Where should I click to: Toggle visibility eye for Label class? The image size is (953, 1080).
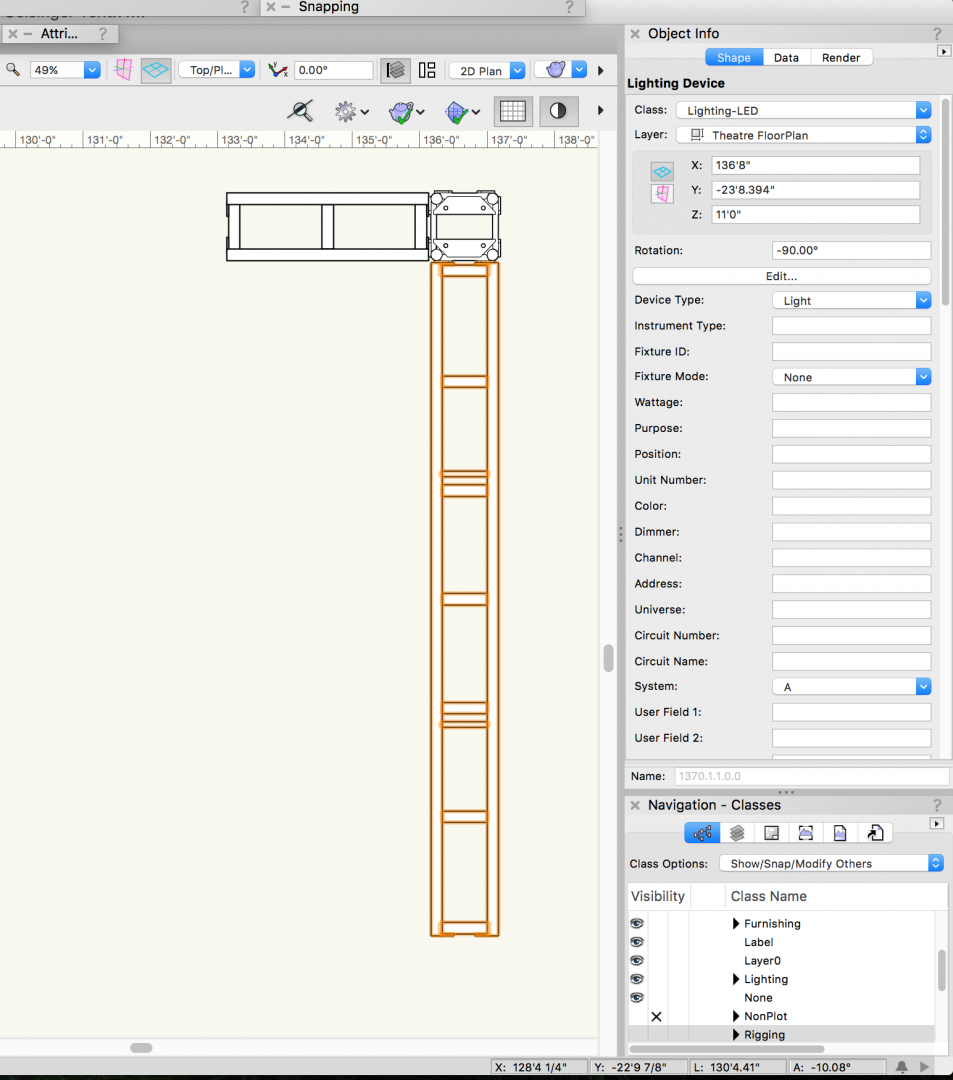tap(637, 942)
